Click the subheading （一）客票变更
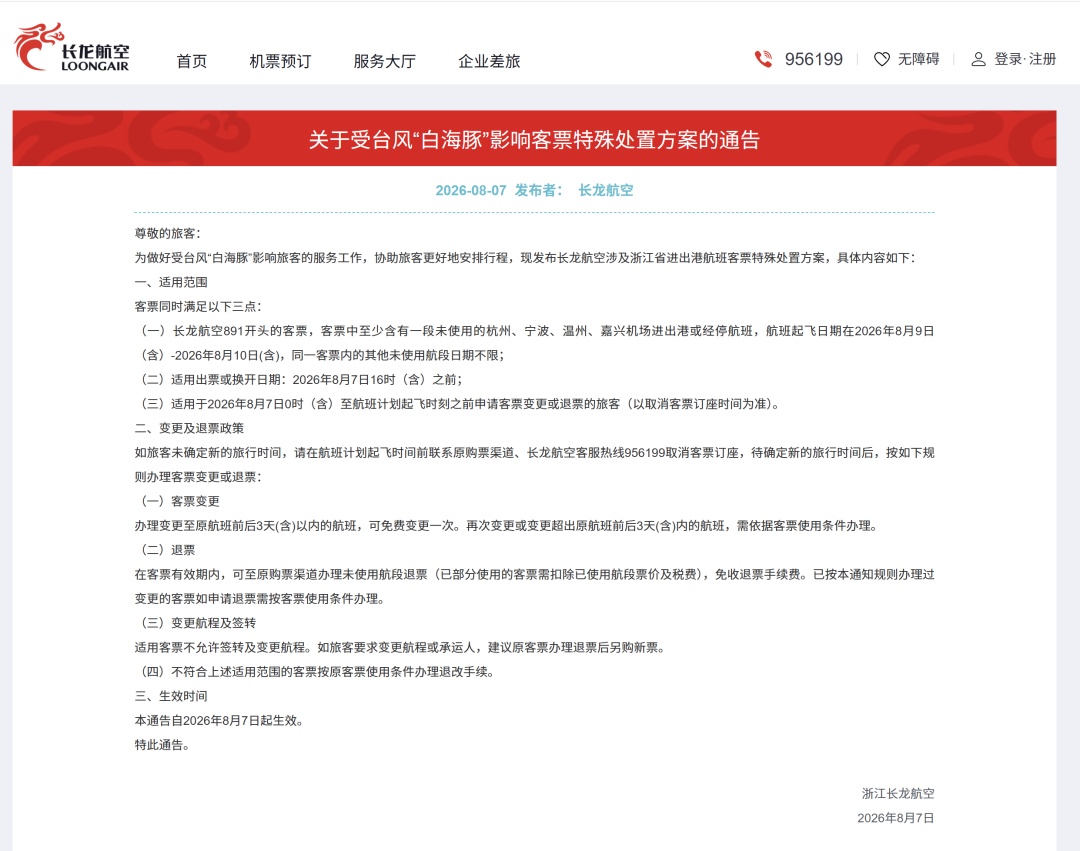The width and height of the screenshot is (1080, 851). (x=180, y=501)
